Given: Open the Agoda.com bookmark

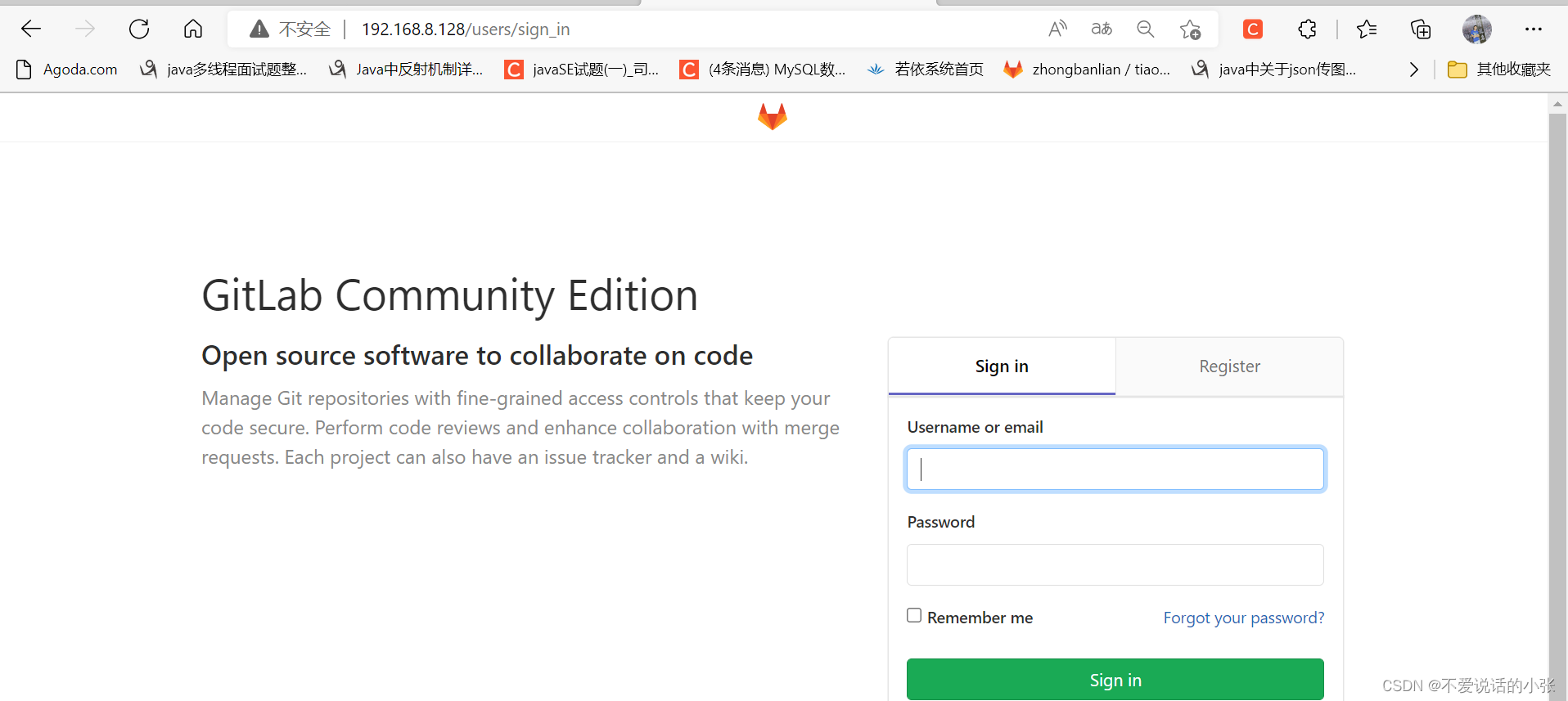Looking at the screenshot, I should [67, 70].
